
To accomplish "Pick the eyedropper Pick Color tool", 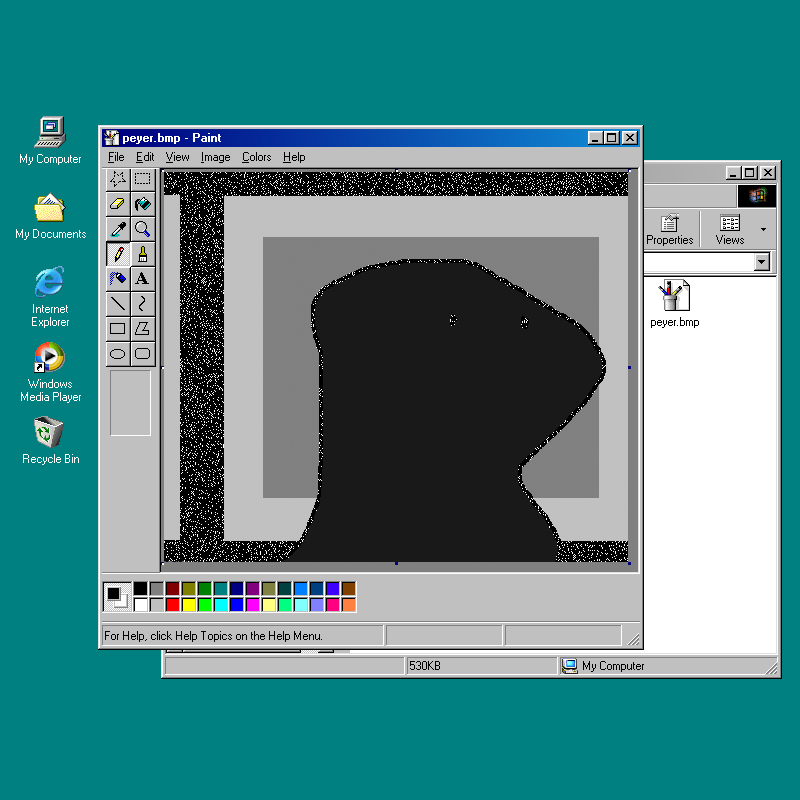I will pyautogui.click(x=118, y=229).
